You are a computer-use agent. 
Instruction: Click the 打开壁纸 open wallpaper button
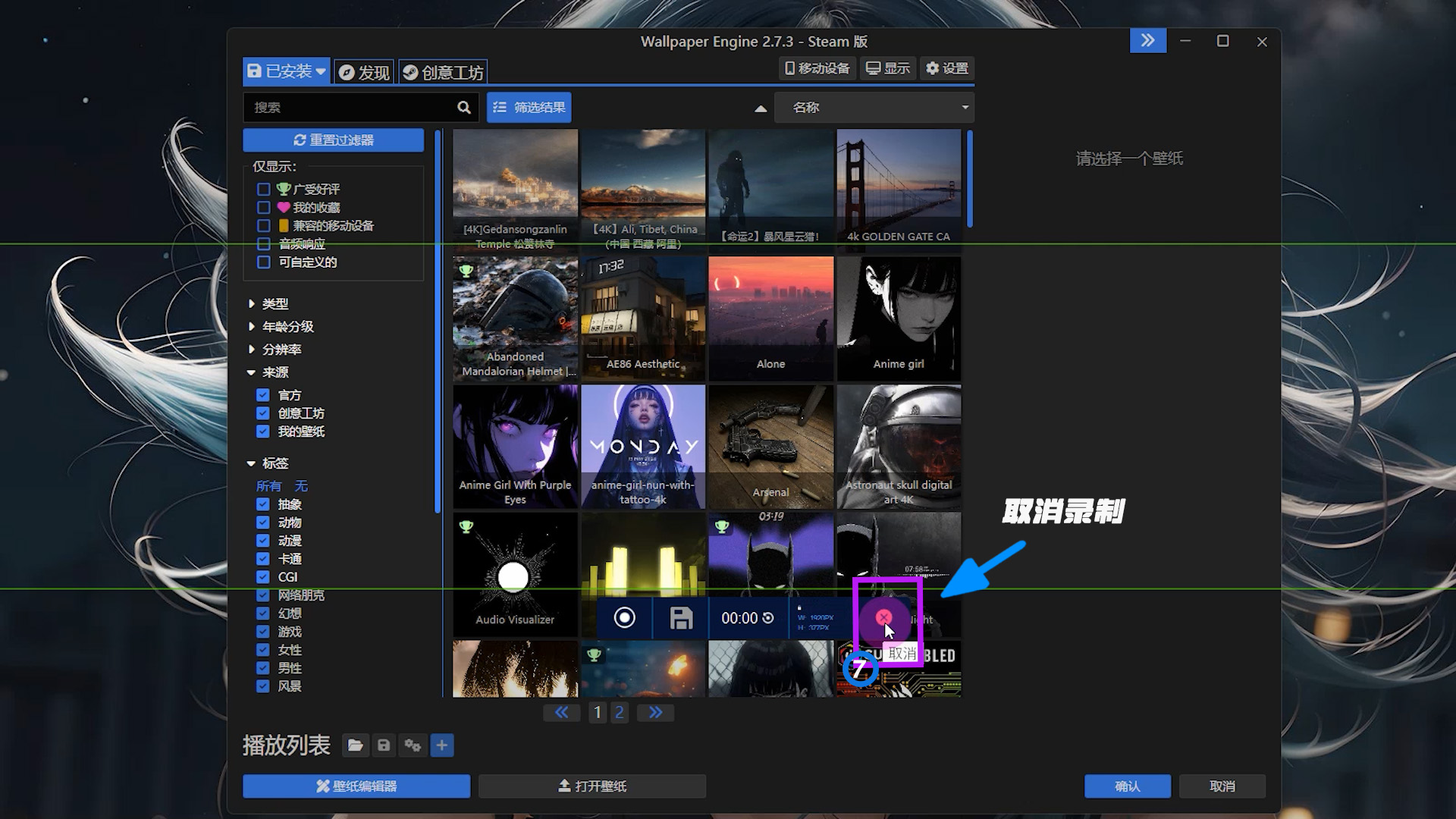pyautogui.click(x=592, y=786)
